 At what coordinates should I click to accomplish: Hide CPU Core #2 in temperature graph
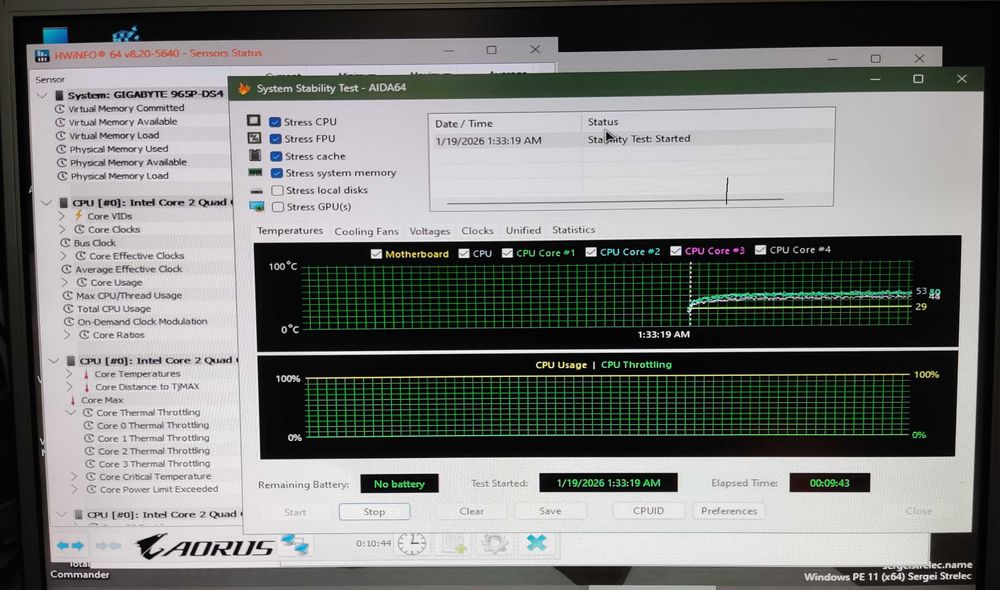point(591,252)
